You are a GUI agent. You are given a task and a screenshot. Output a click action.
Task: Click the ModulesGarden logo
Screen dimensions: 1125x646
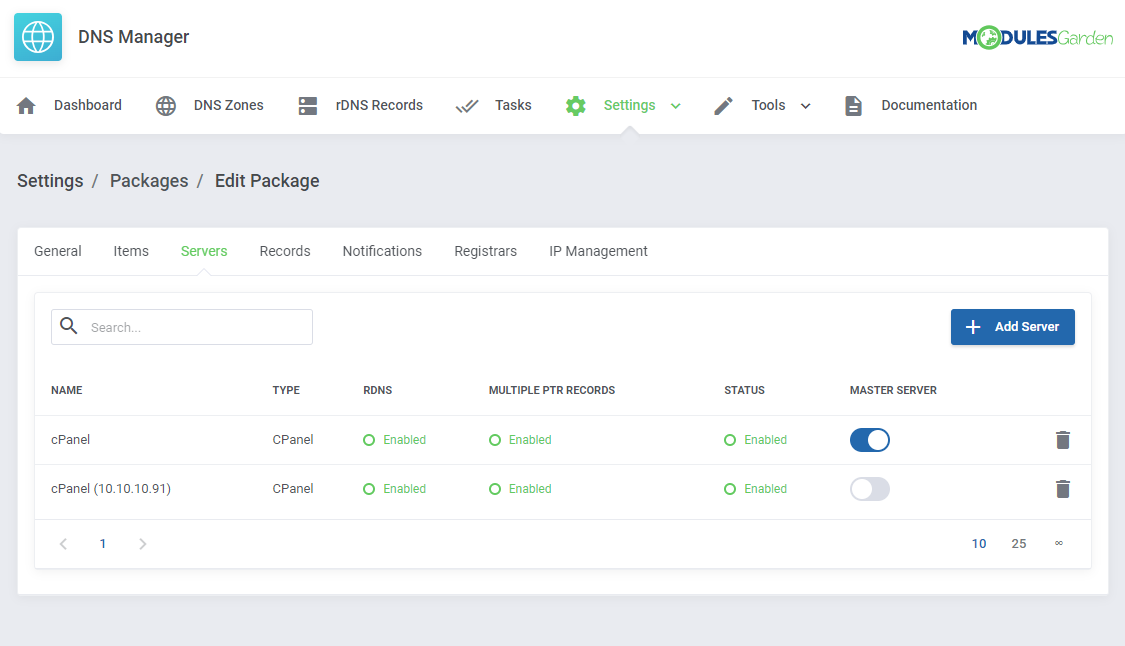(x=1037, y=37)
